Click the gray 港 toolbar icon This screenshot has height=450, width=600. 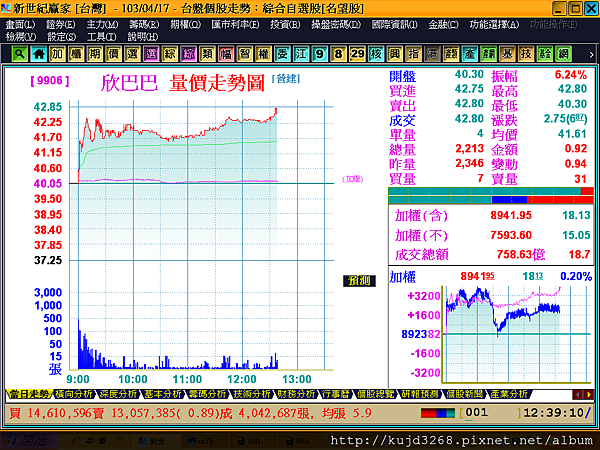(x=432, y=54)
